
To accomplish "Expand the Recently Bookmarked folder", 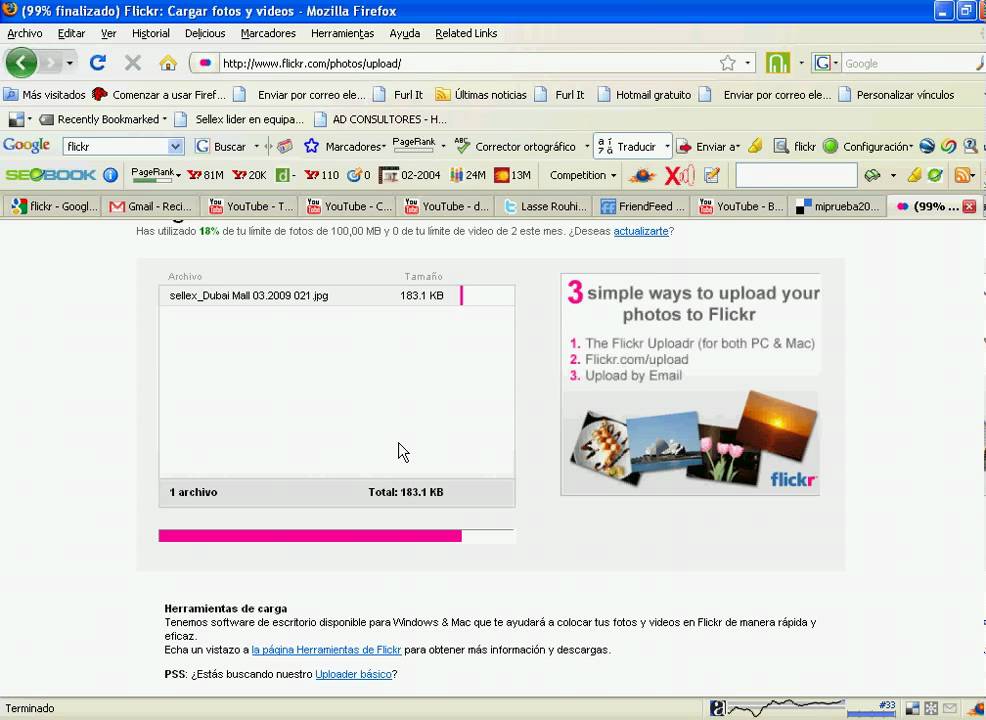I will coord(103,119).
